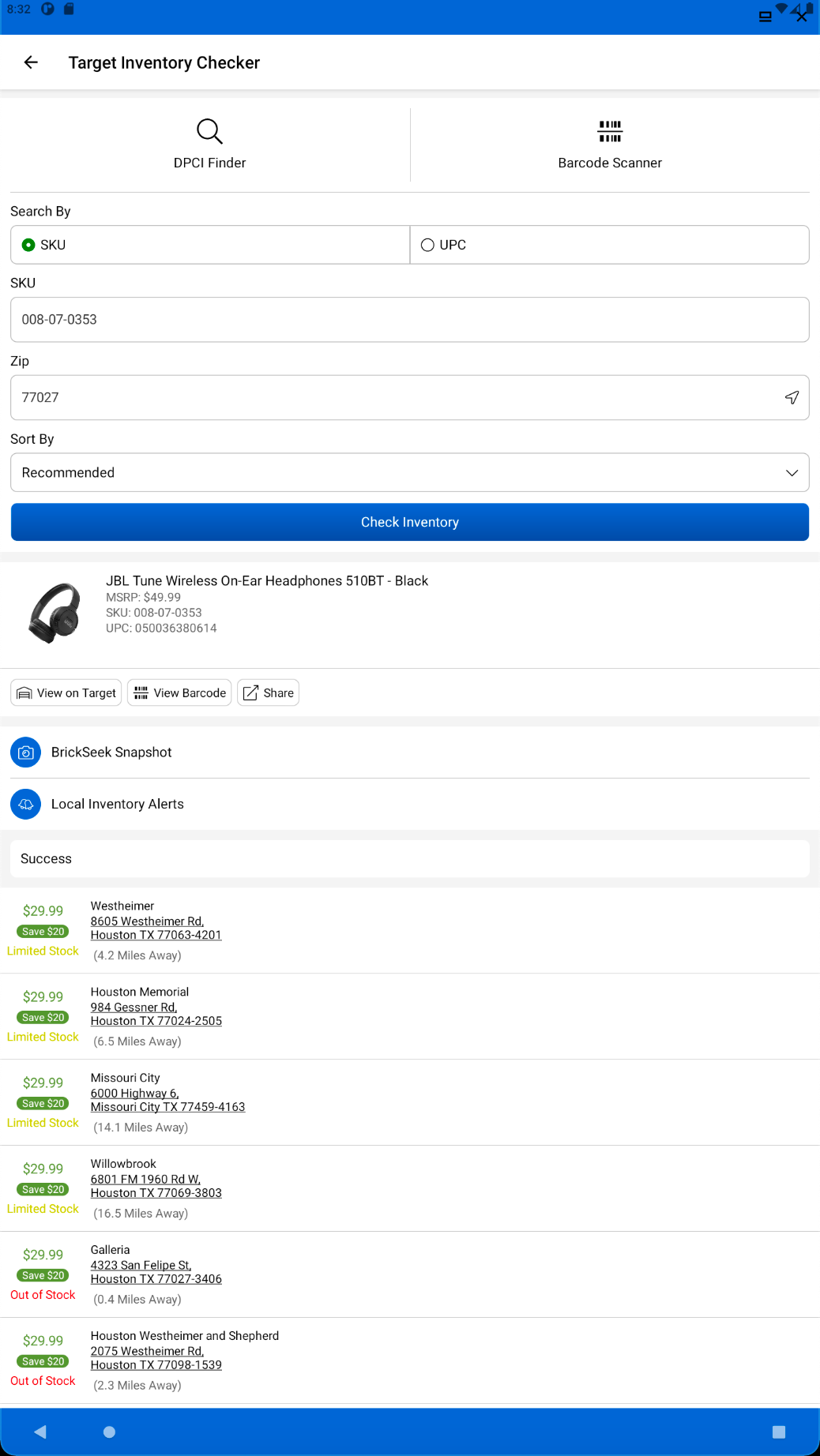
Task: Go back using the arrow icon
Action: (x=31, y=62)
